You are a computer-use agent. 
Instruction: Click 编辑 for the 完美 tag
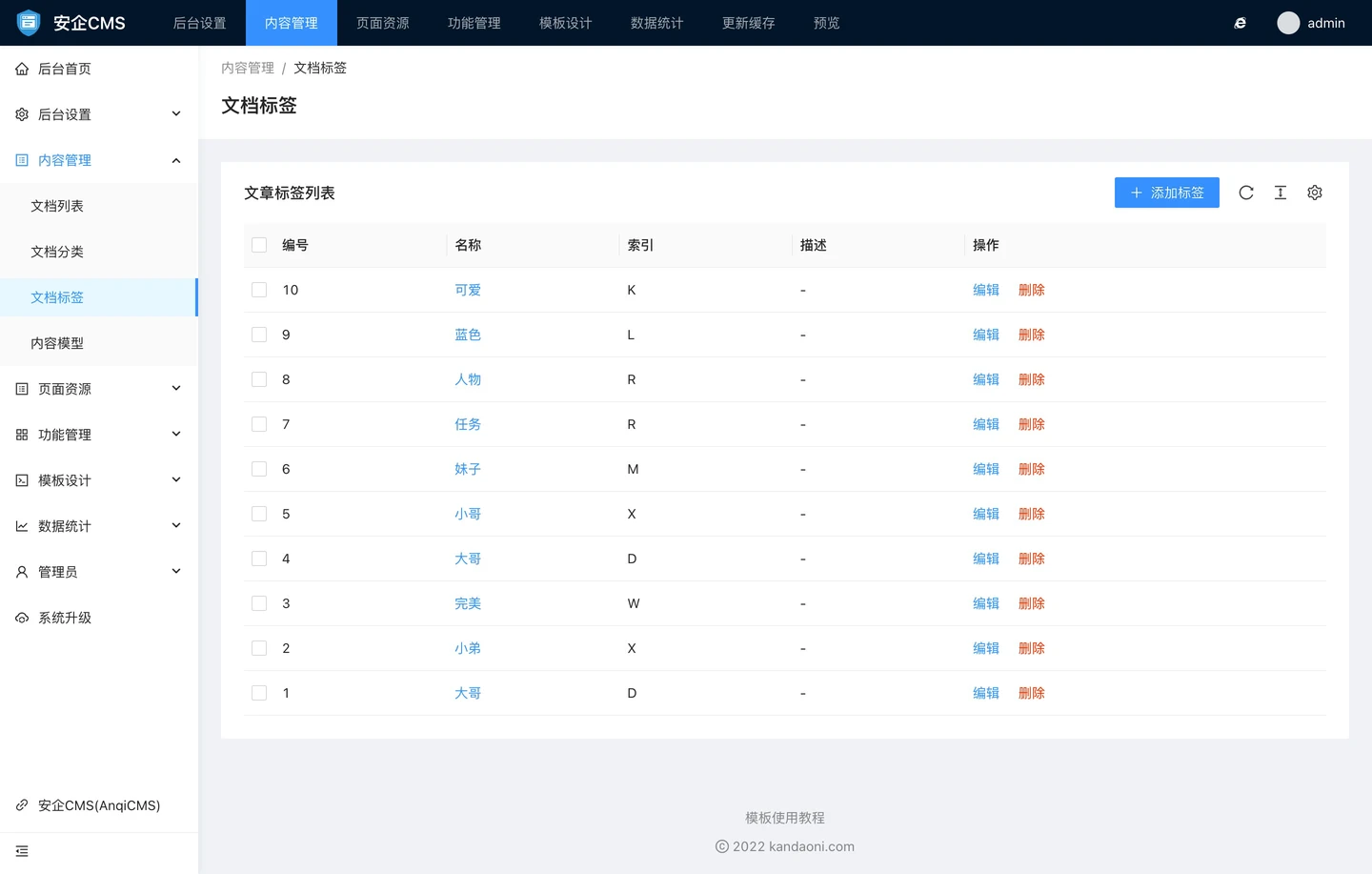click(x=985, y=603)
